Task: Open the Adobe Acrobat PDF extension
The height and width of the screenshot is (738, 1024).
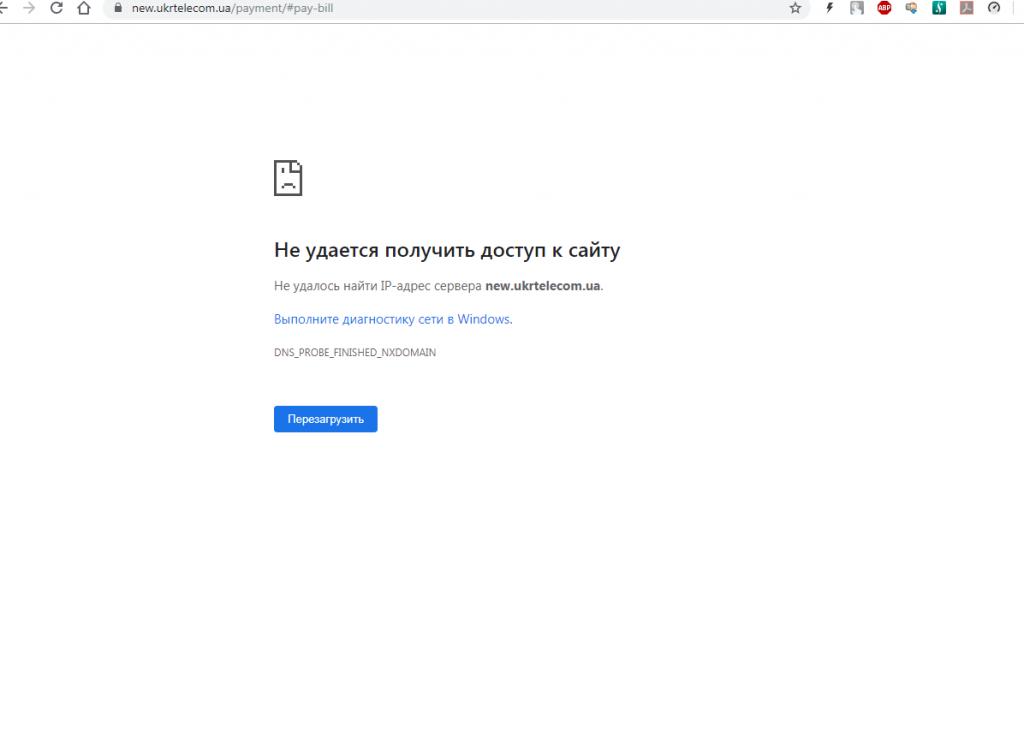Action: tap(966, 8)
